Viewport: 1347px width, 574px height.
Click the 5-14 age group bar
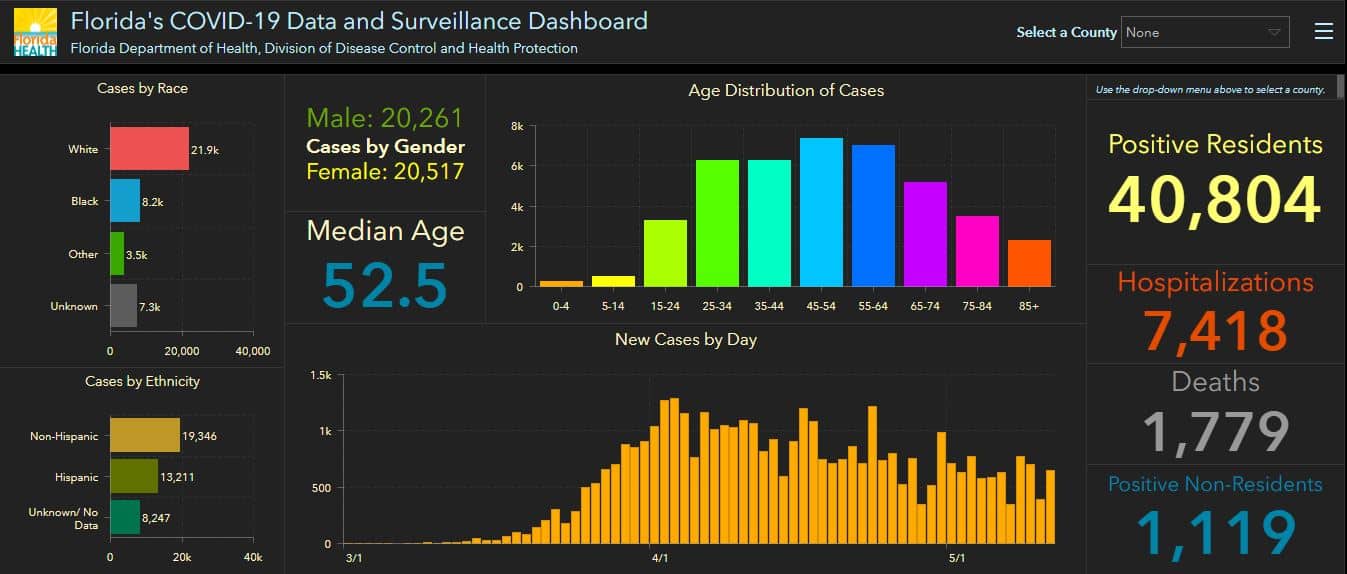(613, 281)
